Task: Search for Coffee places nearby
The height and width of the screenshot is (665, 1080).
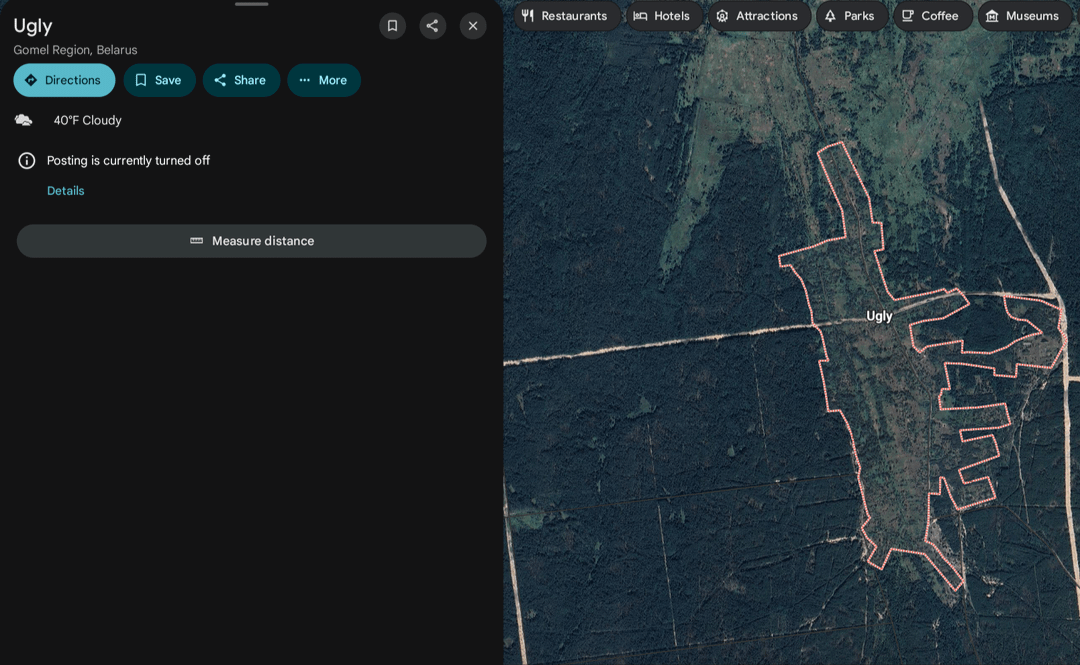Action: (x=931, y=16)
